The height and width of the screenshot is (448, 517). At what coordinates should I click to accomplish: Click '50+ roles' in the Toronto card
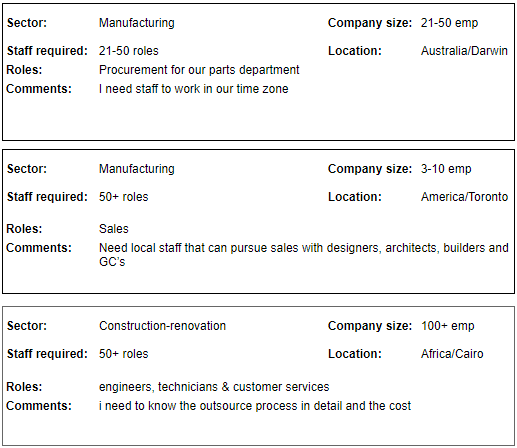pyautogui.click(x=123, y=197)
